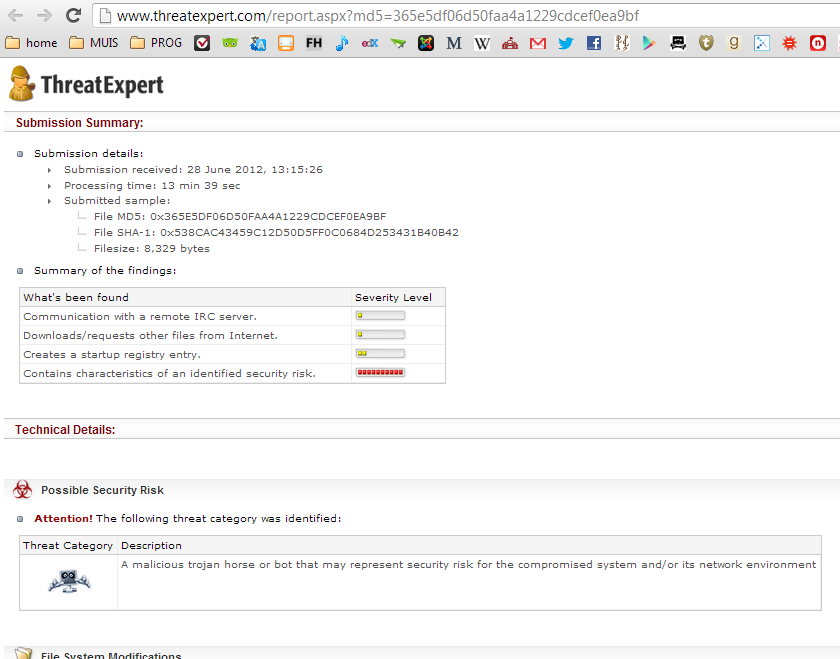Click the threatexpert.com URL in the address bar

[x=378, y=16]
